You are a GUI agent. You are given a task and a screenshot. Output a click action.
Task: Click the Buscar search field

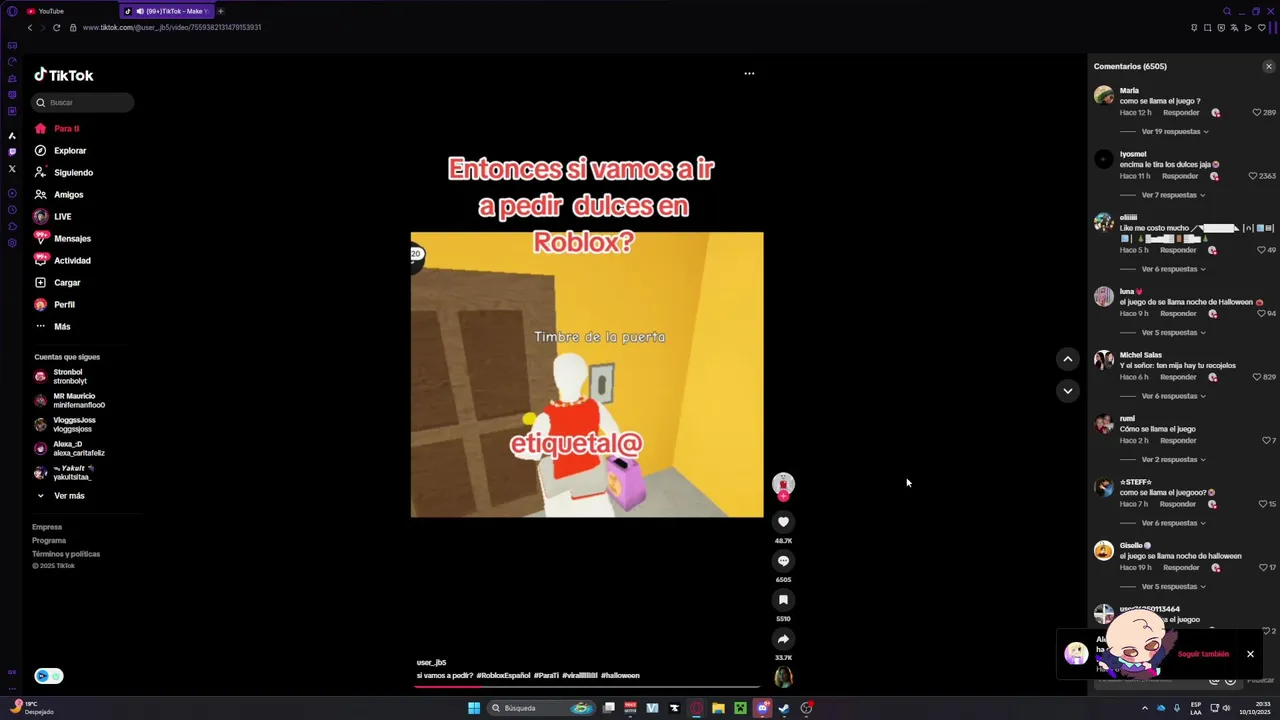[83, 102]
